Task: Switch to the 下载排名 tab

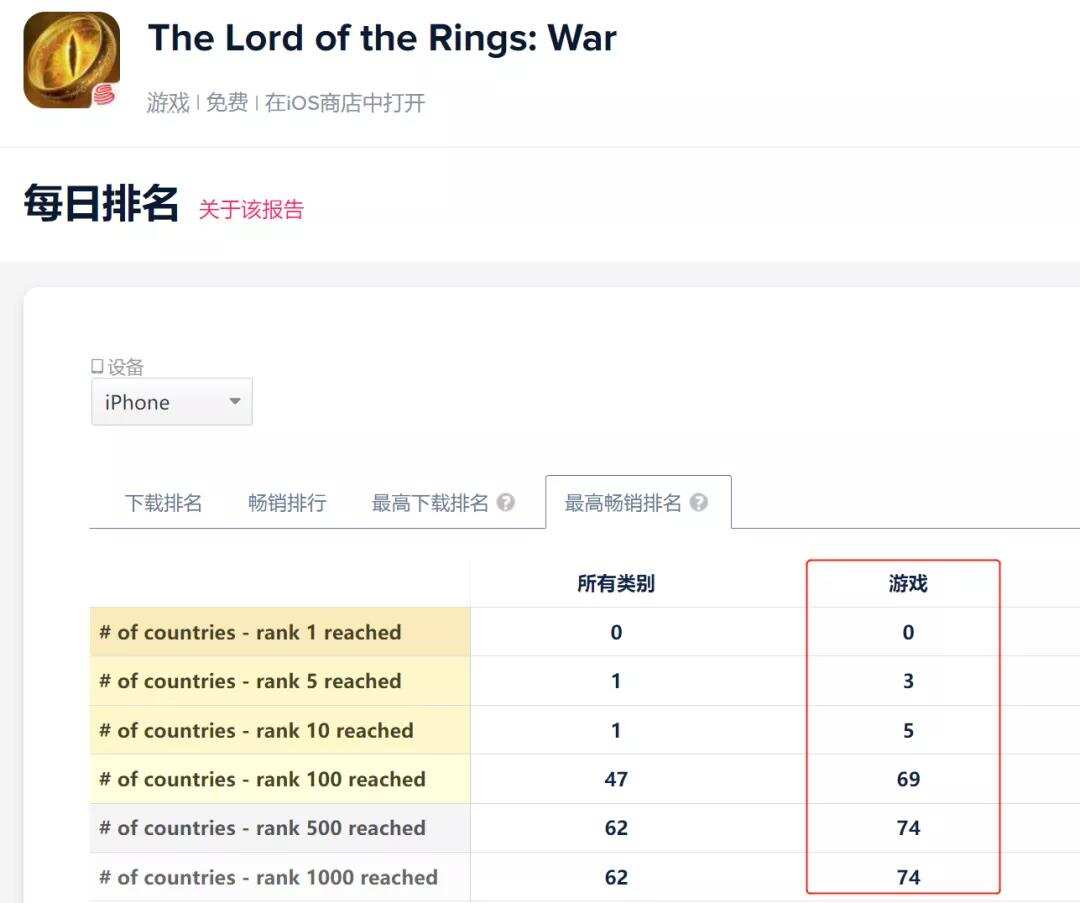Action: pyautogui.click(x=162, y=503)
